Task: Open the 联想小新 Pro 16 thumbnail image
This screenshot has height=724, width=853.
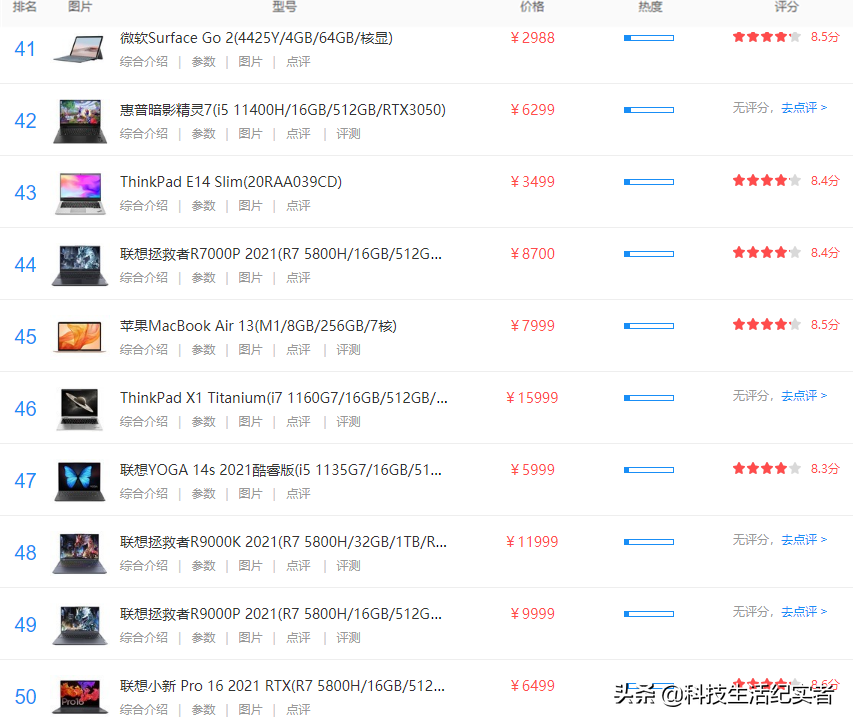Action: click(79, 697)
